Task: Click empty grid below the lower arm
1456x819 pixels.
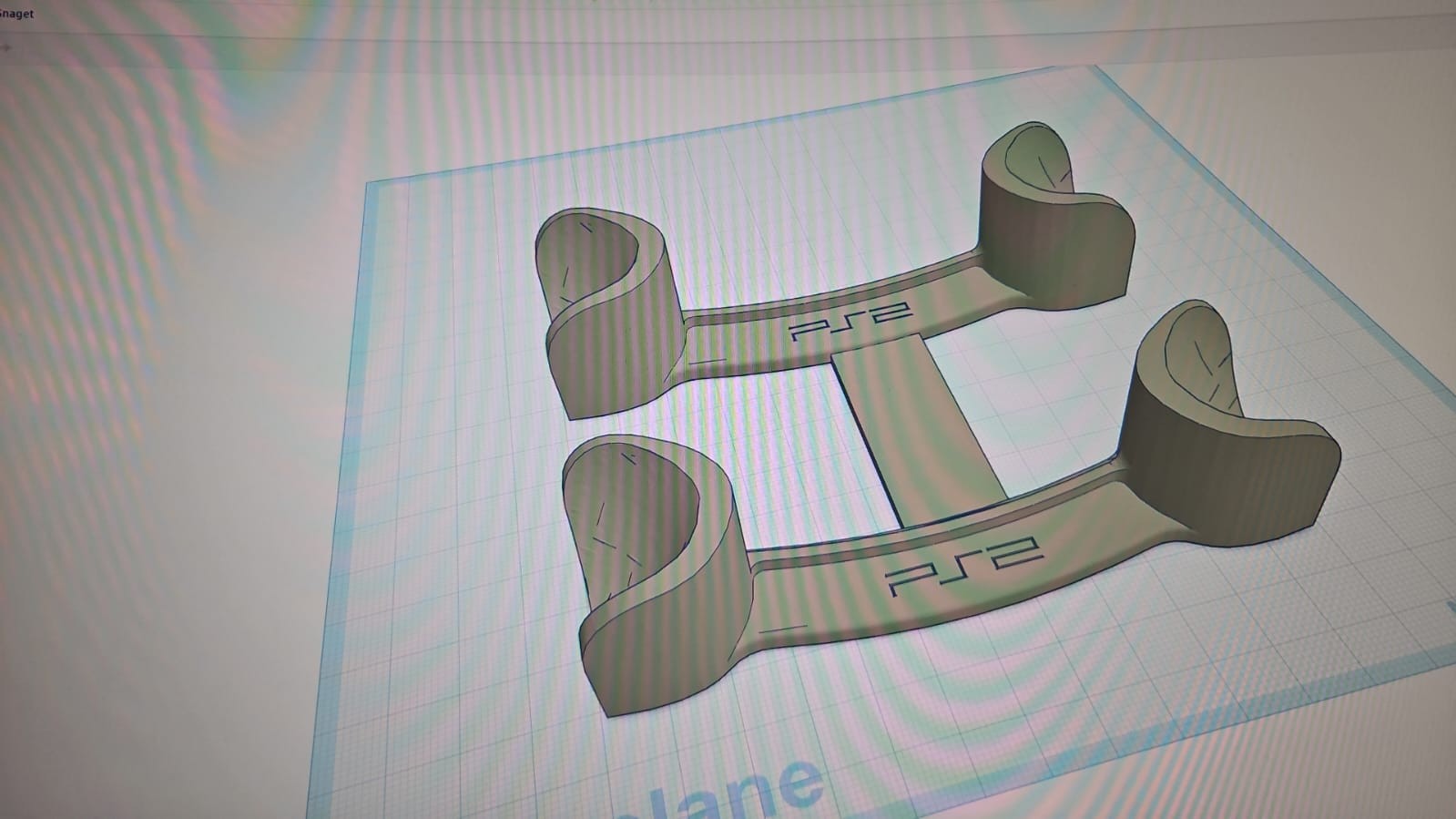Action: click(x=911, y=720)
